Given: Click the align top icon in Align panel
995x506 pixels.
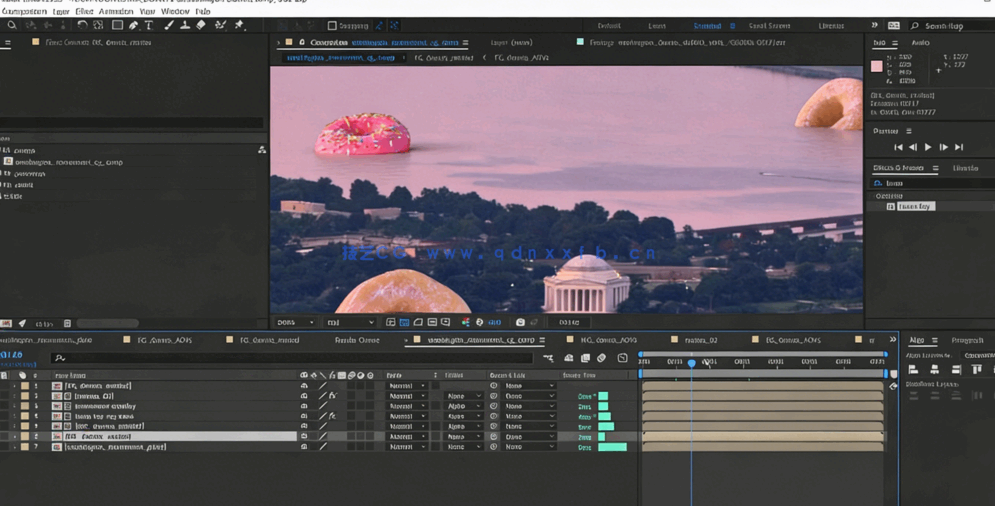Looking at the screenshot, I should (977, 370).
